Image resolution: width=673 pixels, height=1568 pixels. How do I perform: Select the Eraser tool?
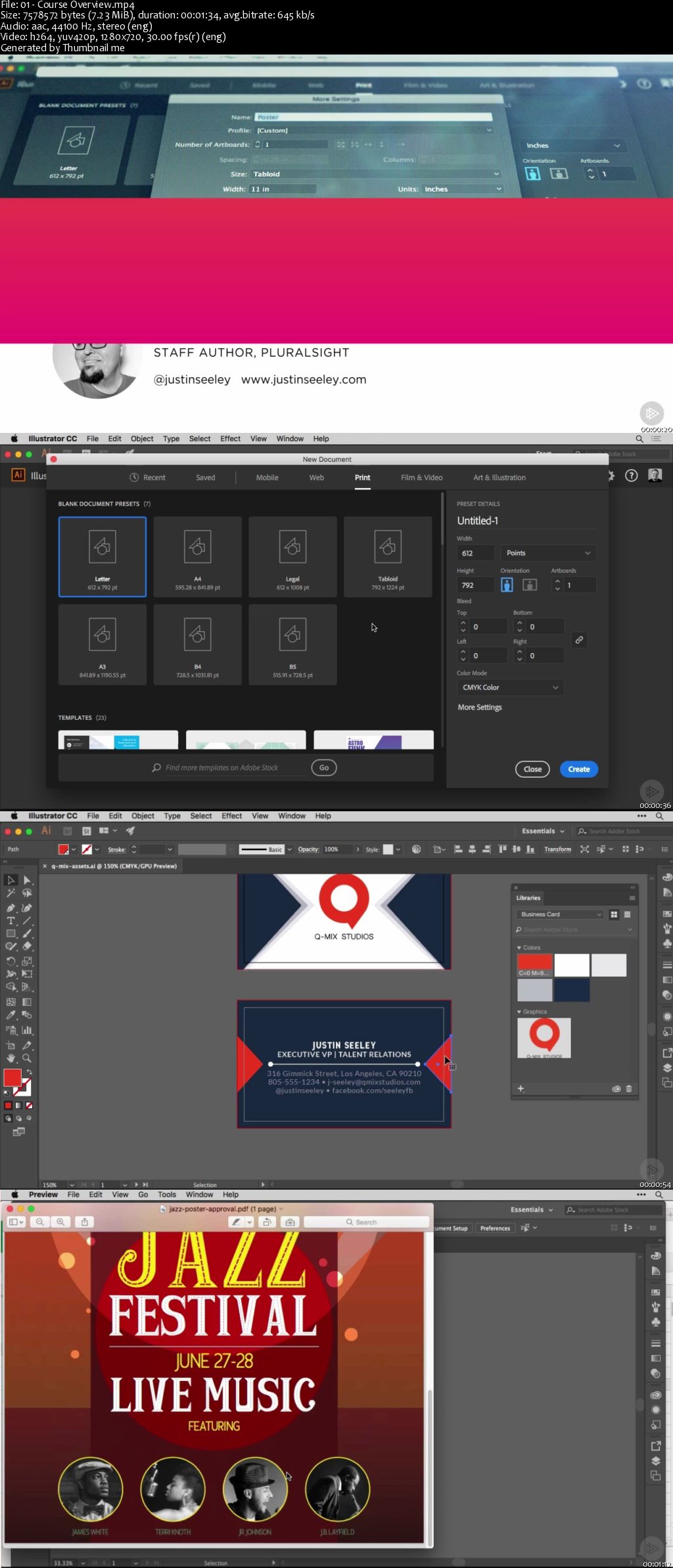click(27, 947)
